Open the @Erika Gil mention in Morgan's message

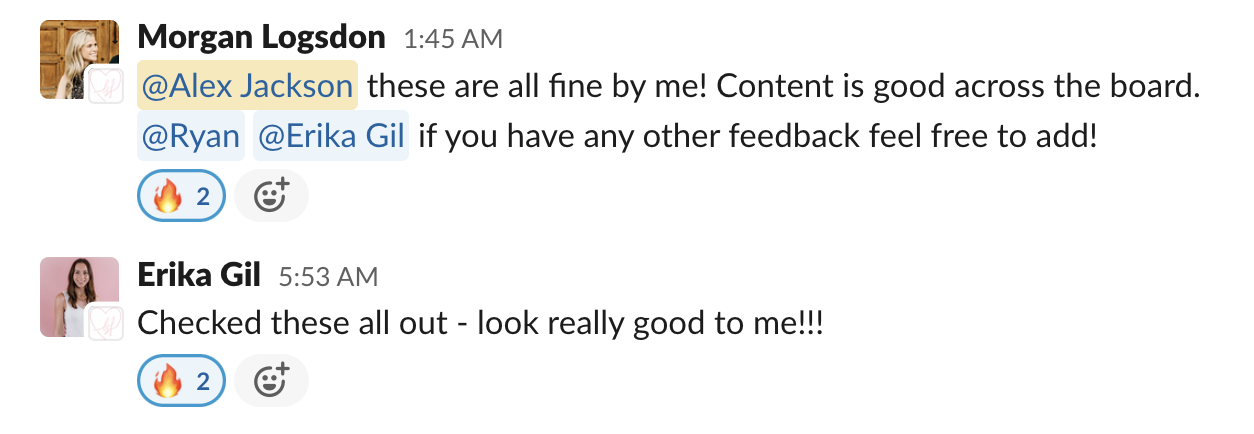[330, 137]
